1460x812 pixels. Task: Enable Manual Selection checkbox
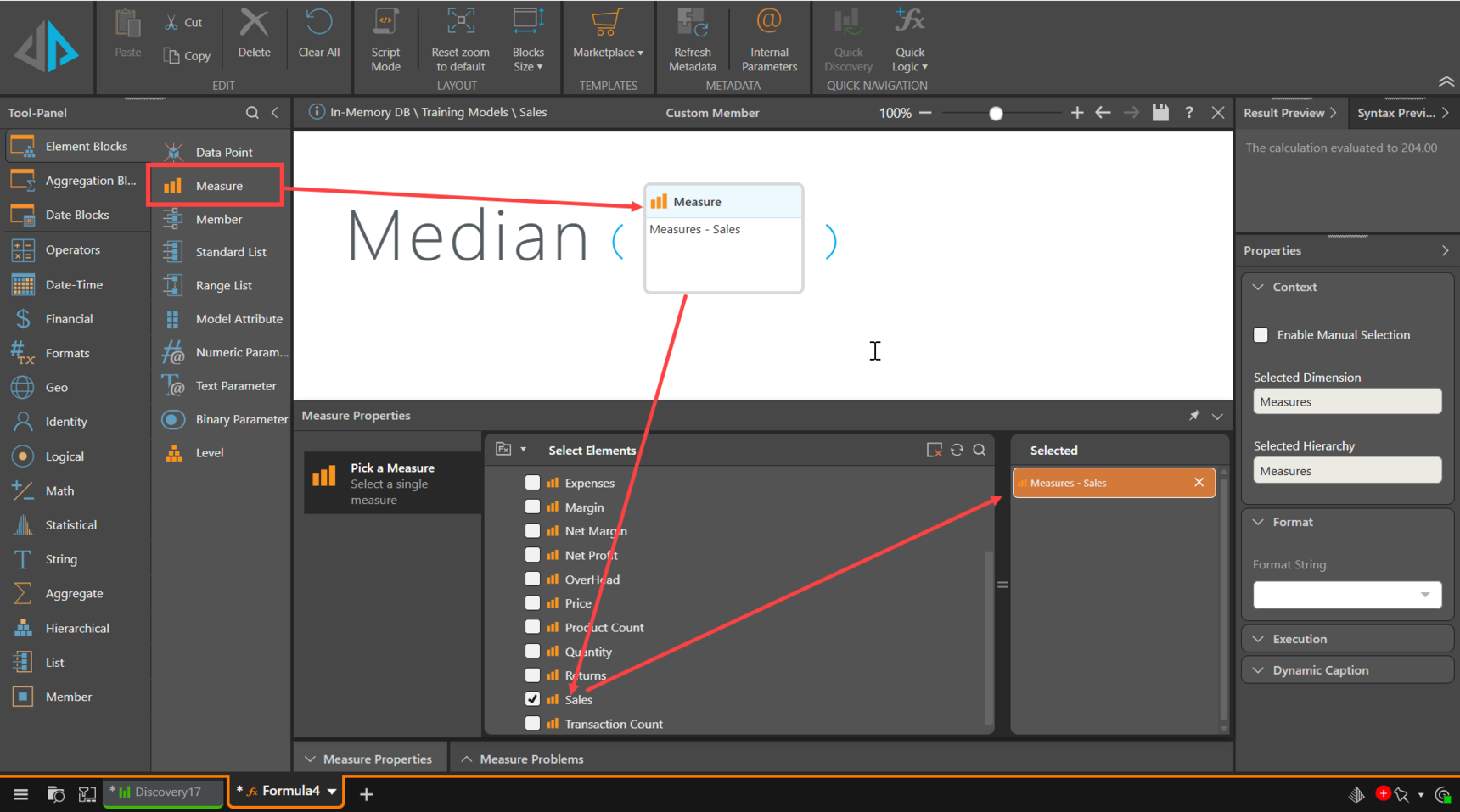click(1261, 335)
